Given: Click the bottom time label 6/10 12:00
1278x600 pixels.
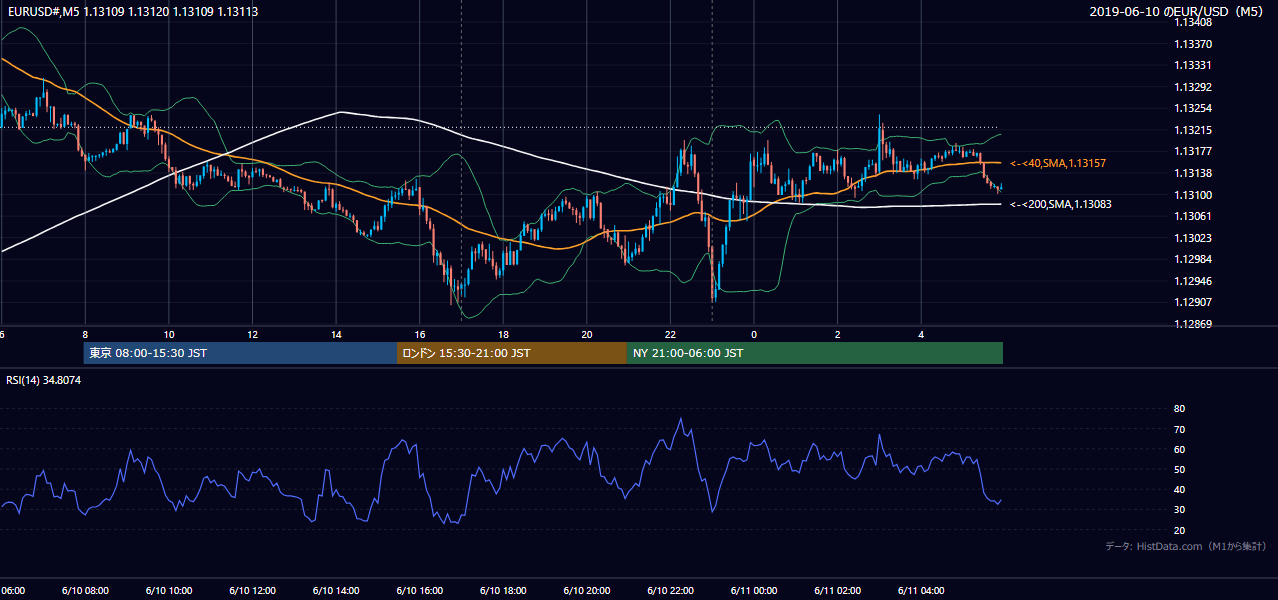Looking at the screenshot, I should (x=251, y=591).
